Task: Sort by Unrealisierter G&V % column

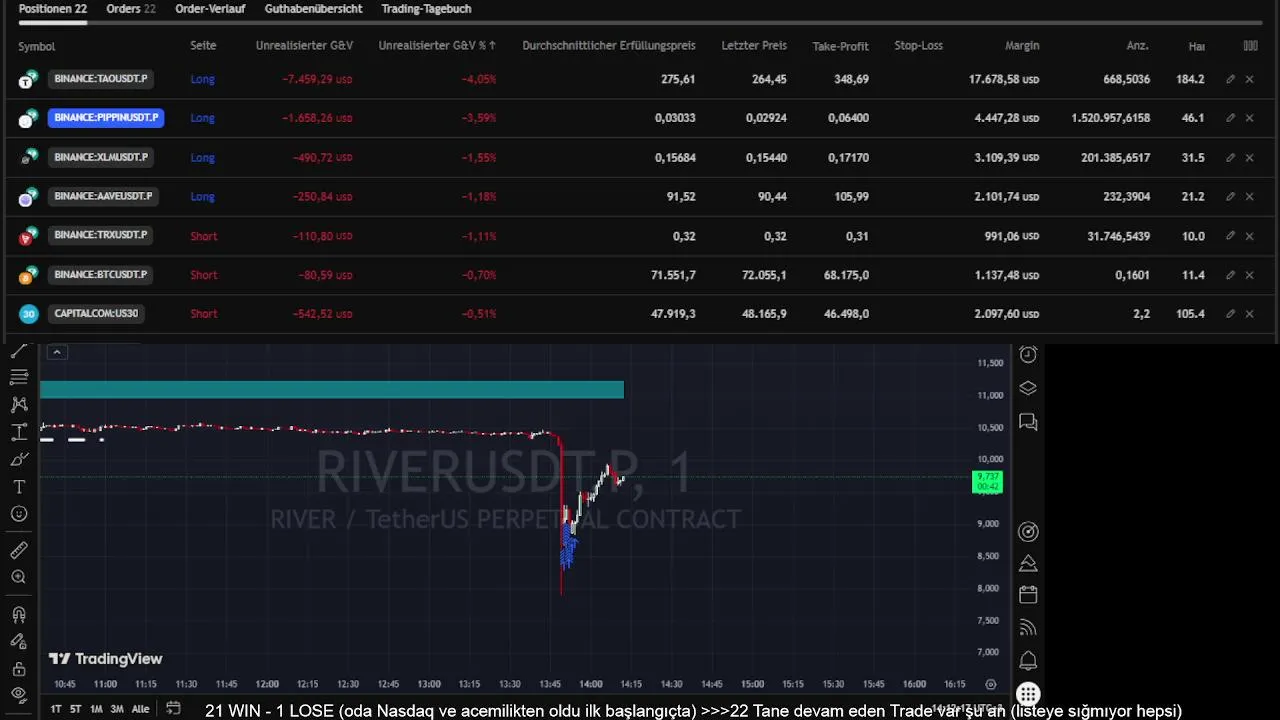Action: pyautogui.click(x=437, y=46)
